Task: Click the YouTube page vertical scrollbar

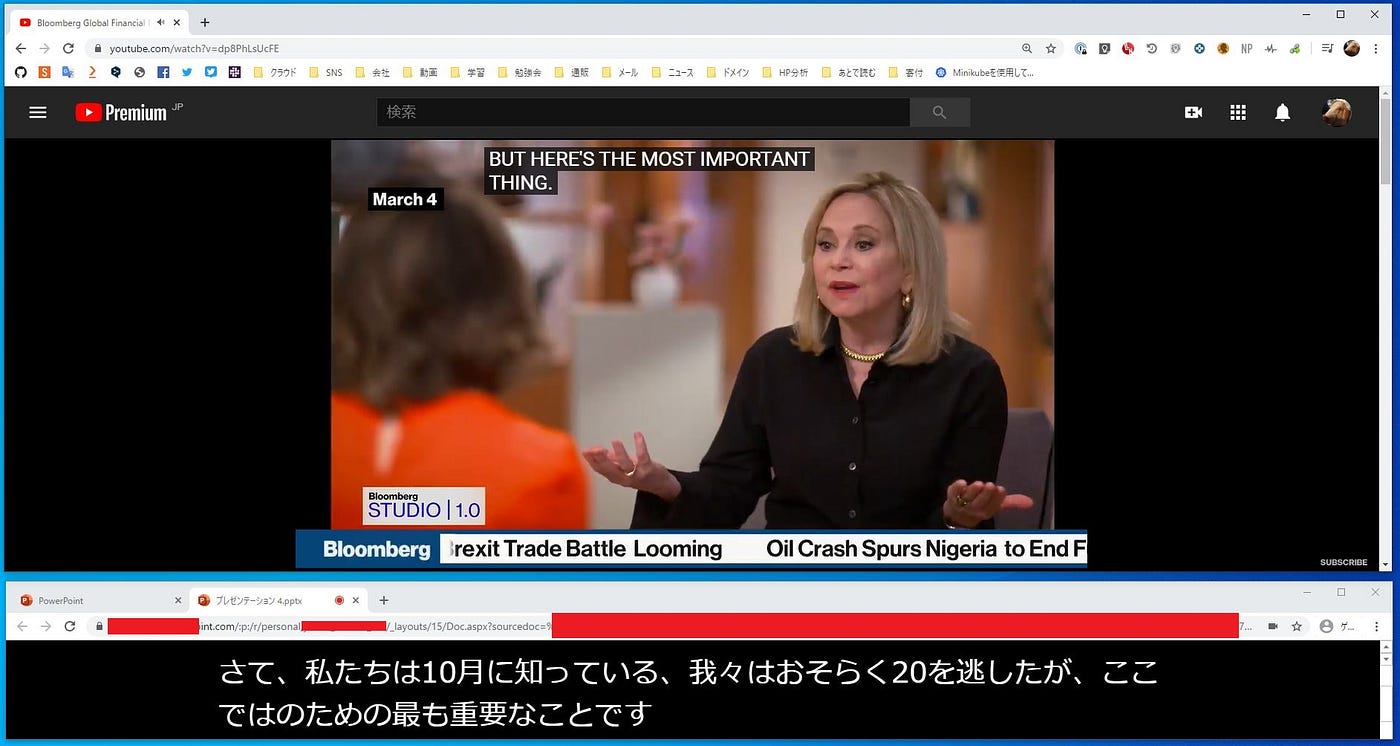Action: (x=1385, y=330)
